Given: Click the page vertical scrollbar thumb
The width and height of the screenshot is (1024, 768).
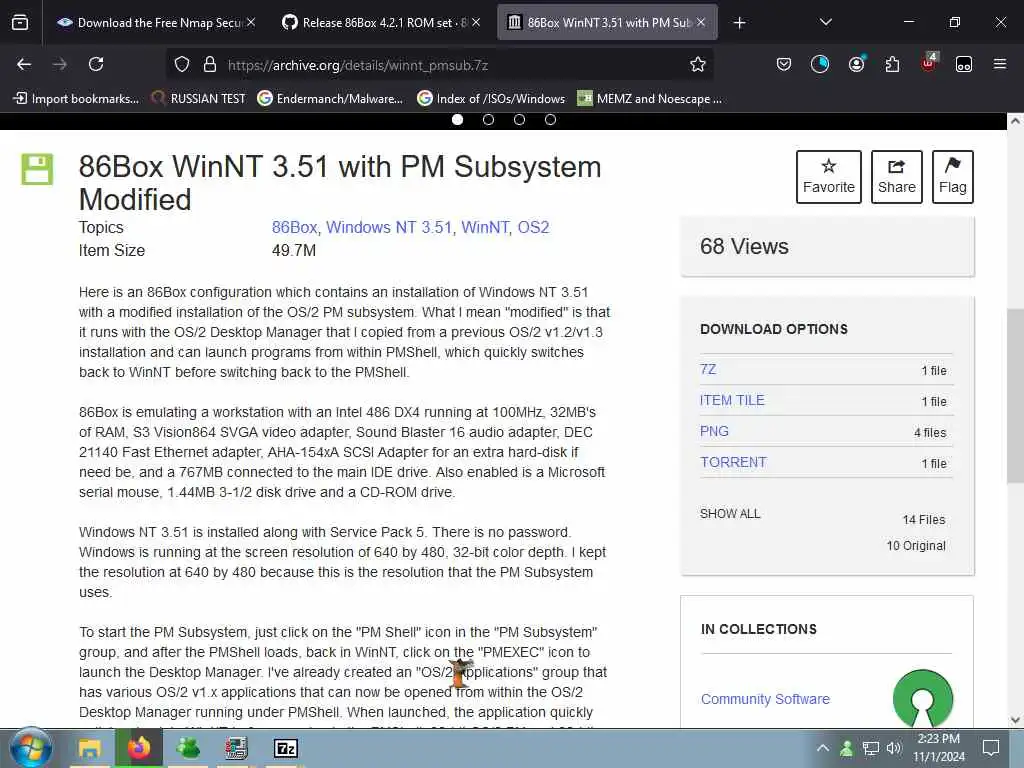Looking at the screenshot, I should click(x=1015, y=395).
